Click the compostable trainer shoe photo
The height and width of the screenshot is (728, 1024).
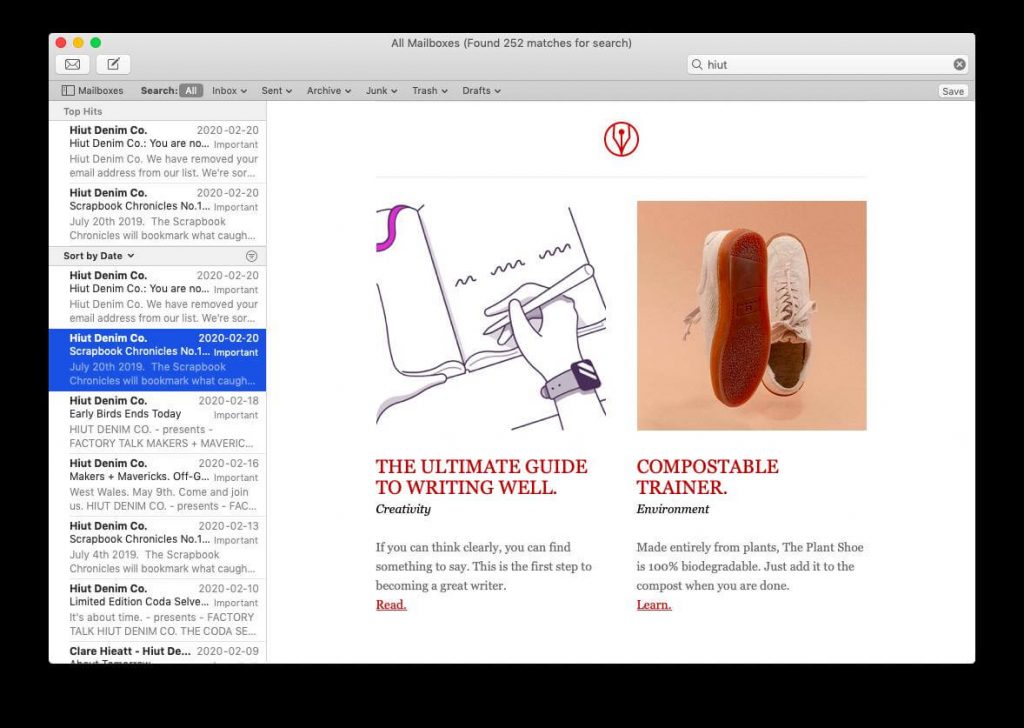pos(752,316)
